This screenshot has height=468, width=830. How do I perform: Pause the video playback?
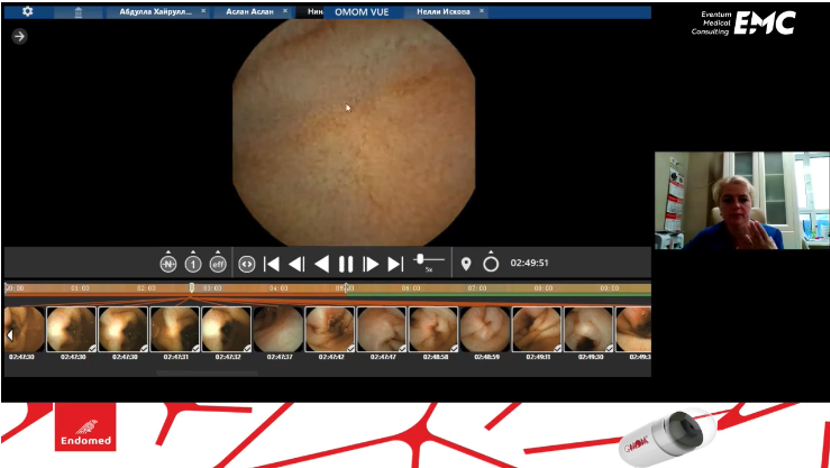(346, 264)
